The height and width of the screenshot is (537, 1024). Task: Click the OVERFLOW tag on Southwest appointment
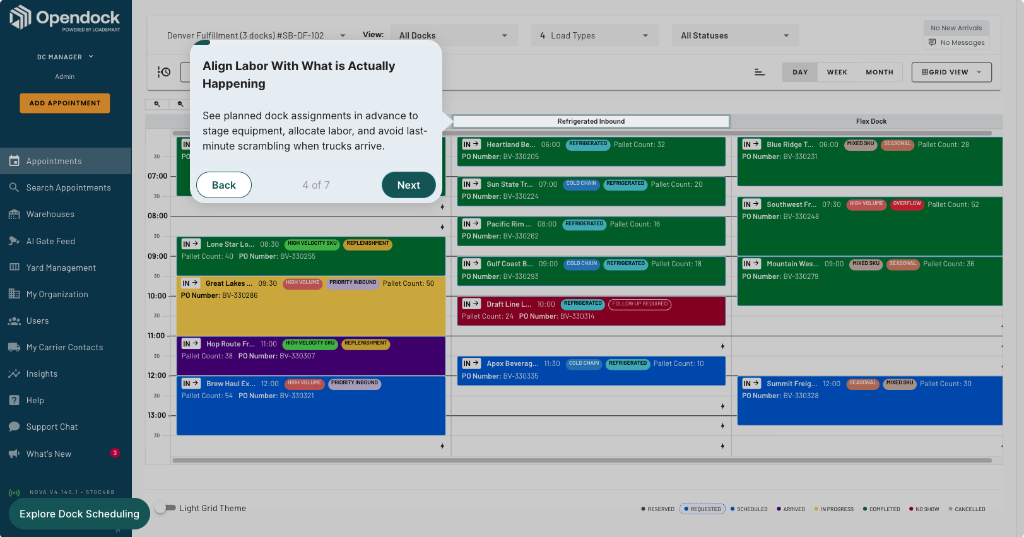coord(906,204)
